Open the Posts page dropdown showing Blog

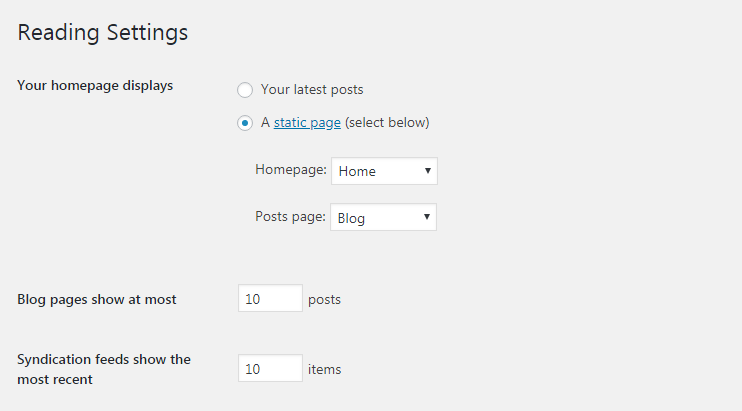tap(384, 218)
